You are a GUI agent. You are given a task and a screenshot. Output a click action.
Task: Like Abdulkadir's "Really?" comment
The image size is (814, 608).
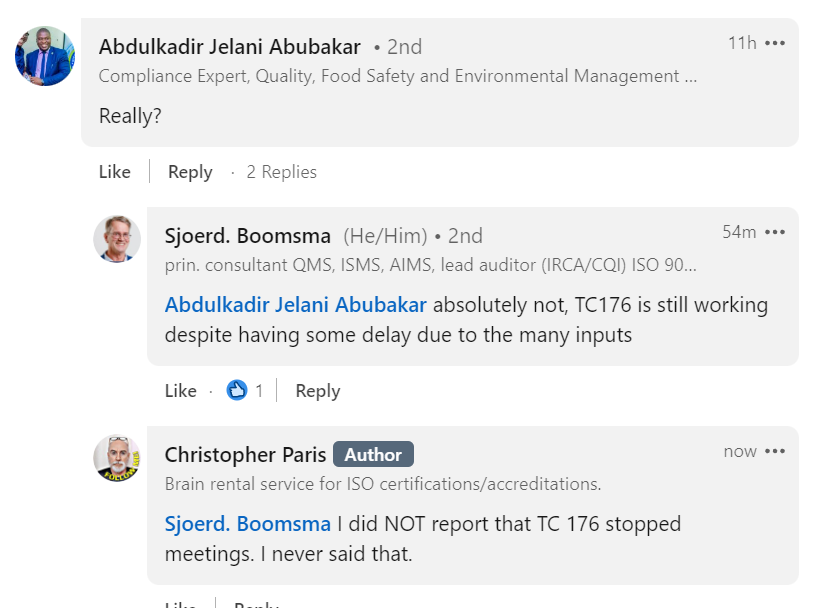click(115, 172)
